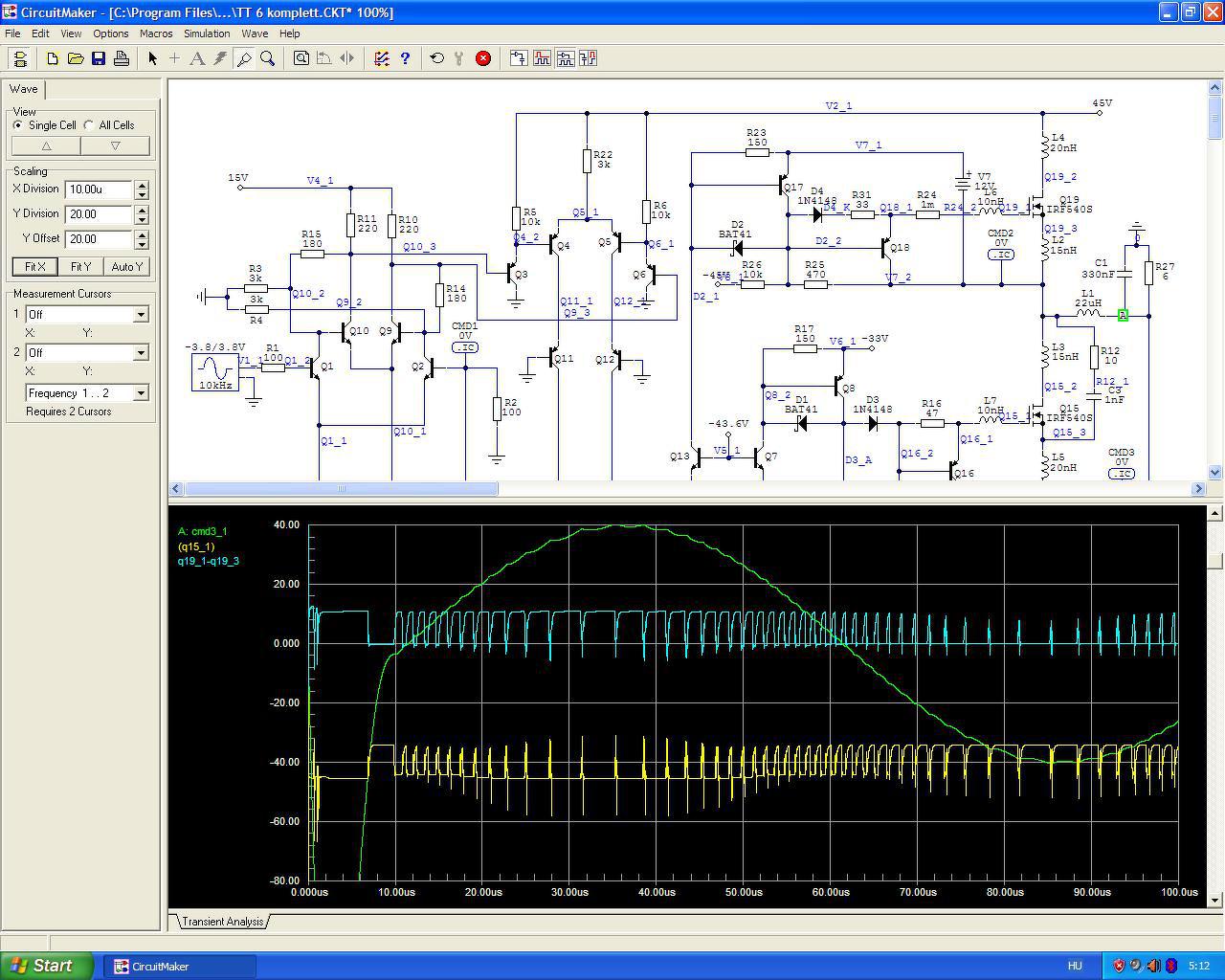This screenshot has height=980, width=1225.
Task: Click the X Division value field
Action: coord(99,189)
